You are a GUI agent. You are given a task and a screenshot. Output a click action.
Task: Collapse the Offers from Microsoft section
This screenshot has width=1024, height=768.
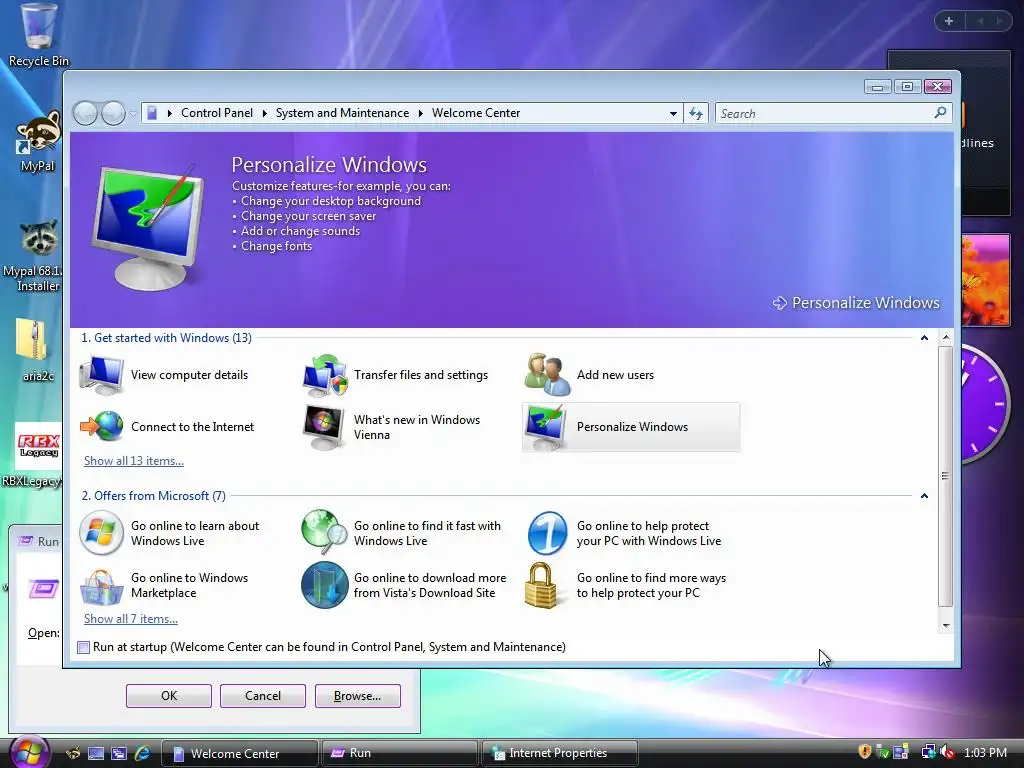[924, 496]
